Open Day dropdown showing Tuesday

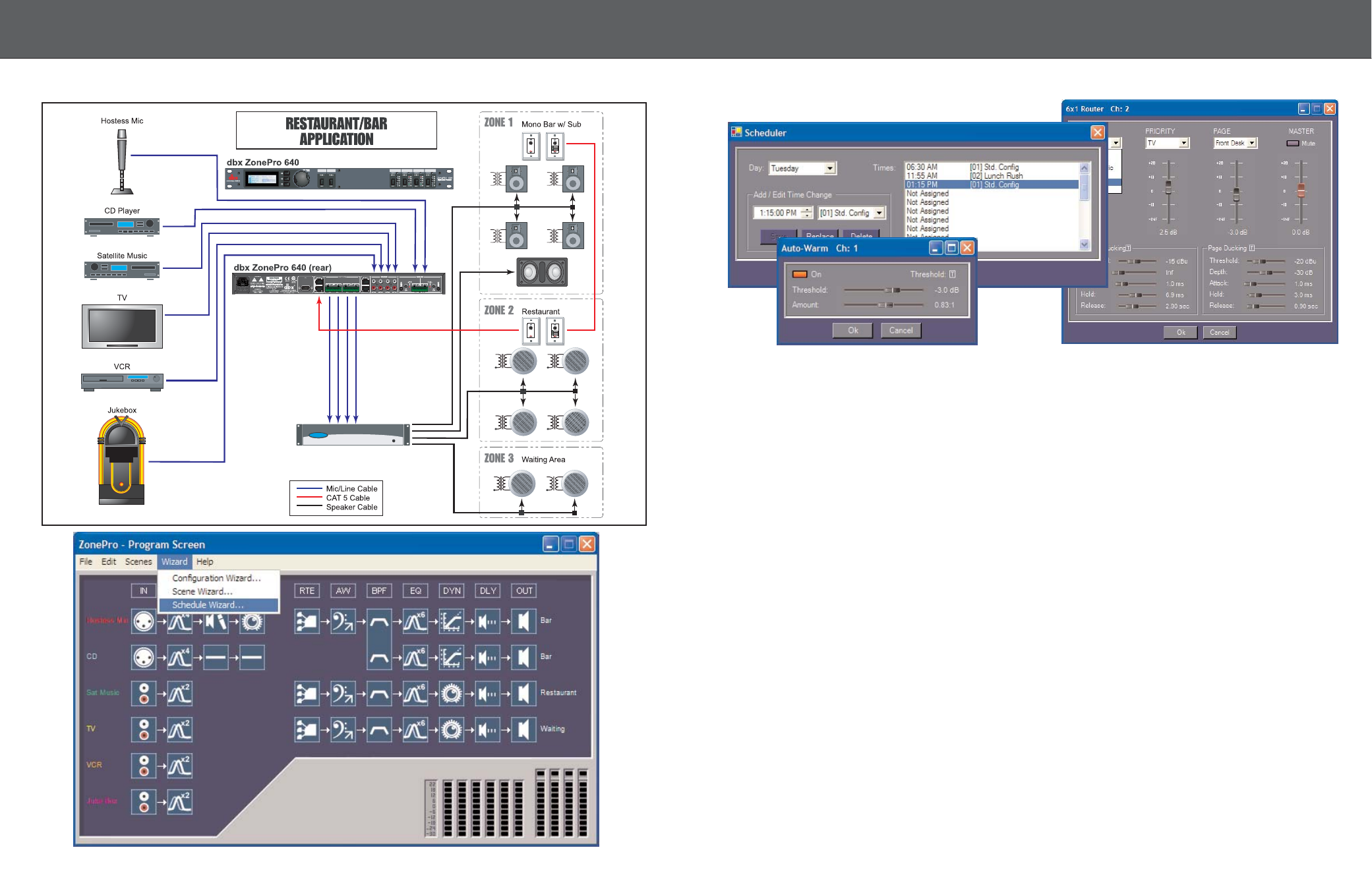pos(802,168)
